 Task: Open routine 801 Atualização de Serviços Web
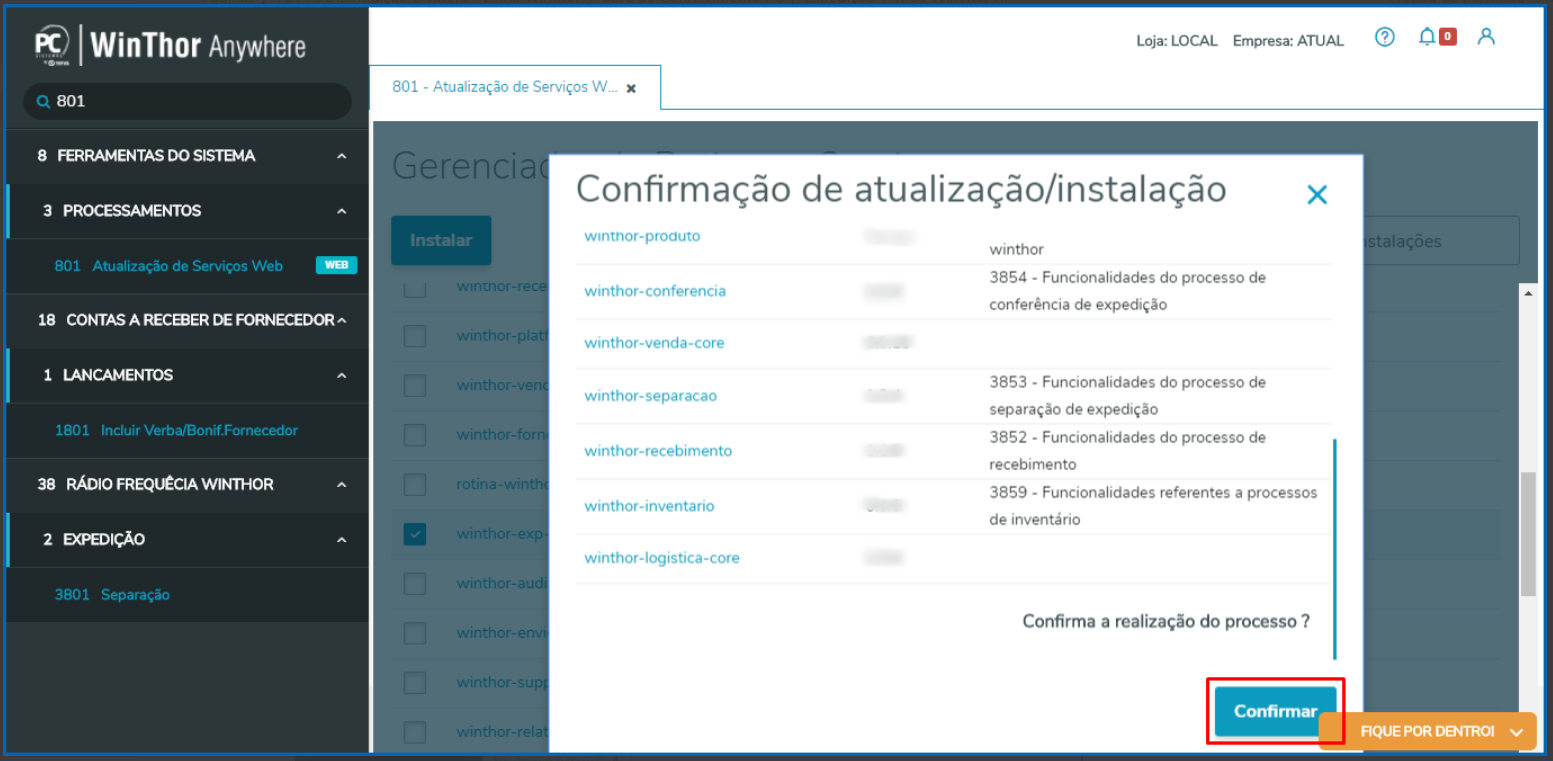[x=187, y=266]
